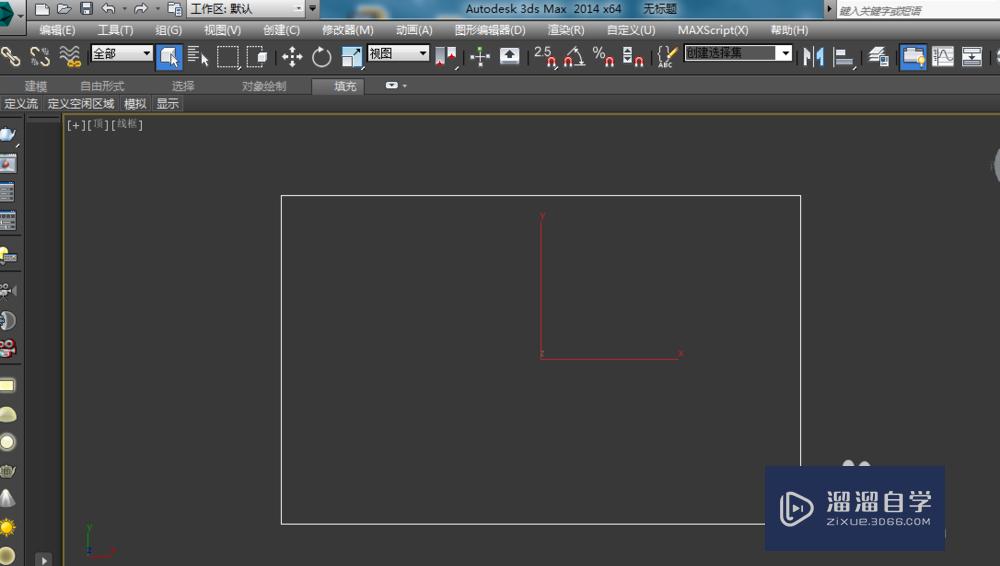Viewport: 1000px width, 566px height.
Task: Toggle Keyboard Shortcut Override
Action: coord(509,57)
